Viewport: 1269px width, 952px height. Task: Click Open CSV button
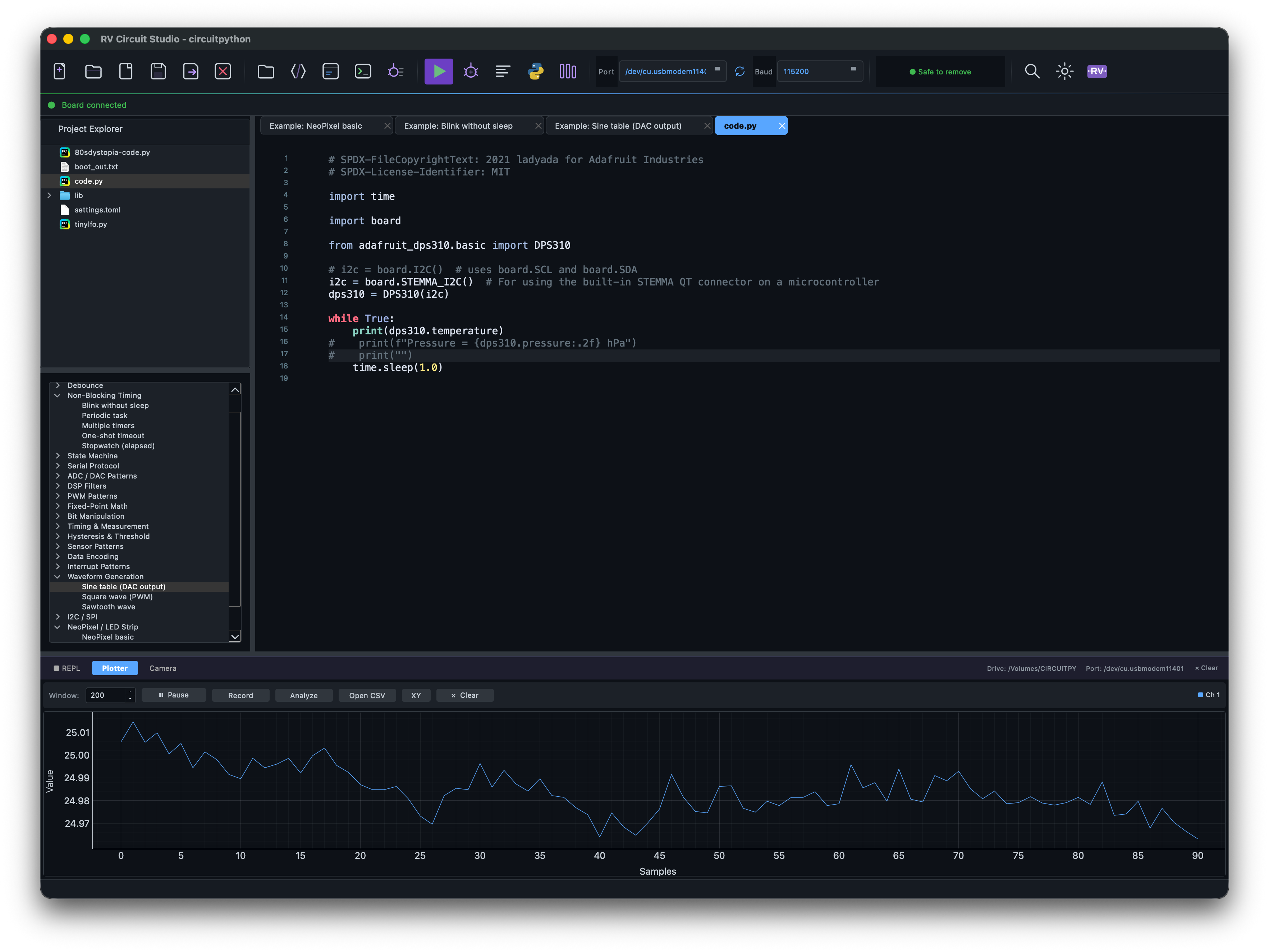pos(367,696)
